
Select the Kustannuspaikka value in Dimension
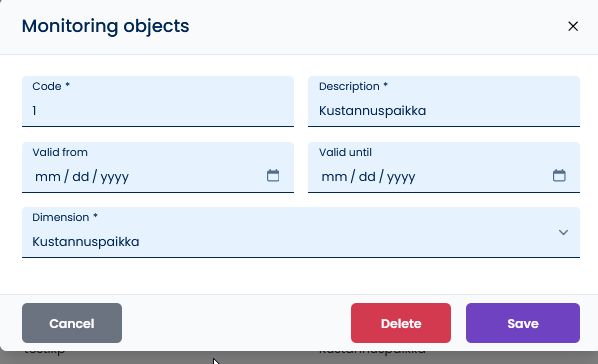click(x=86, y=242)
